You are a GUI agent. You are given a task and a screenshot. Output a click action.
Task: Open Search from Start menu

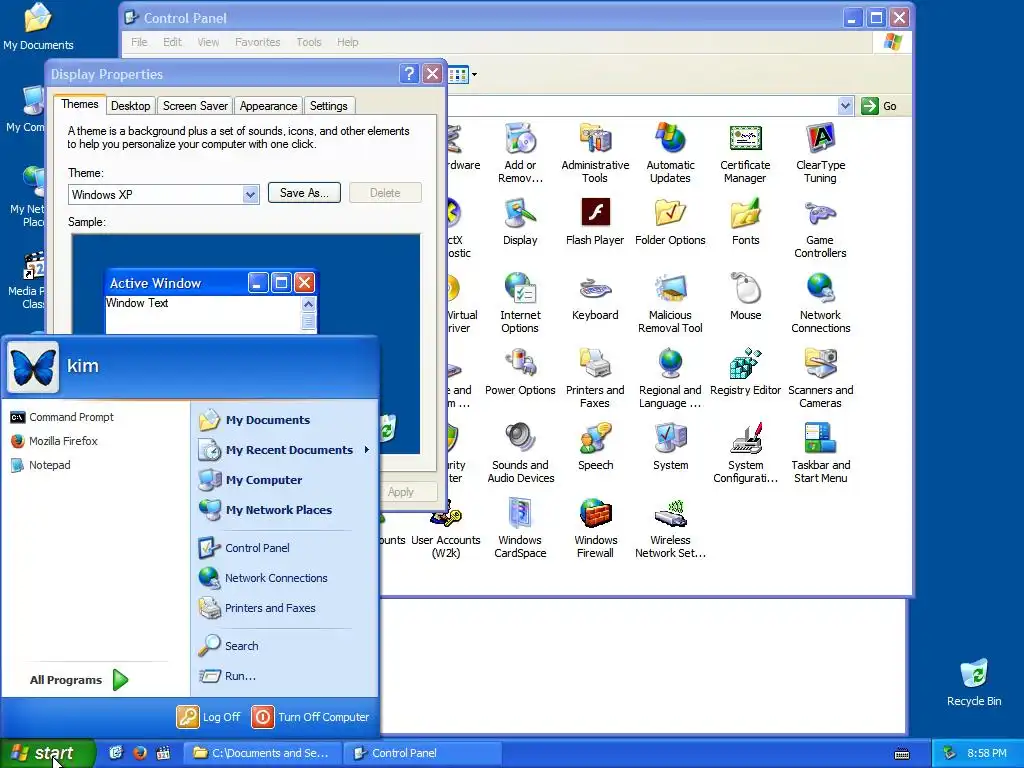coord(229,646)
